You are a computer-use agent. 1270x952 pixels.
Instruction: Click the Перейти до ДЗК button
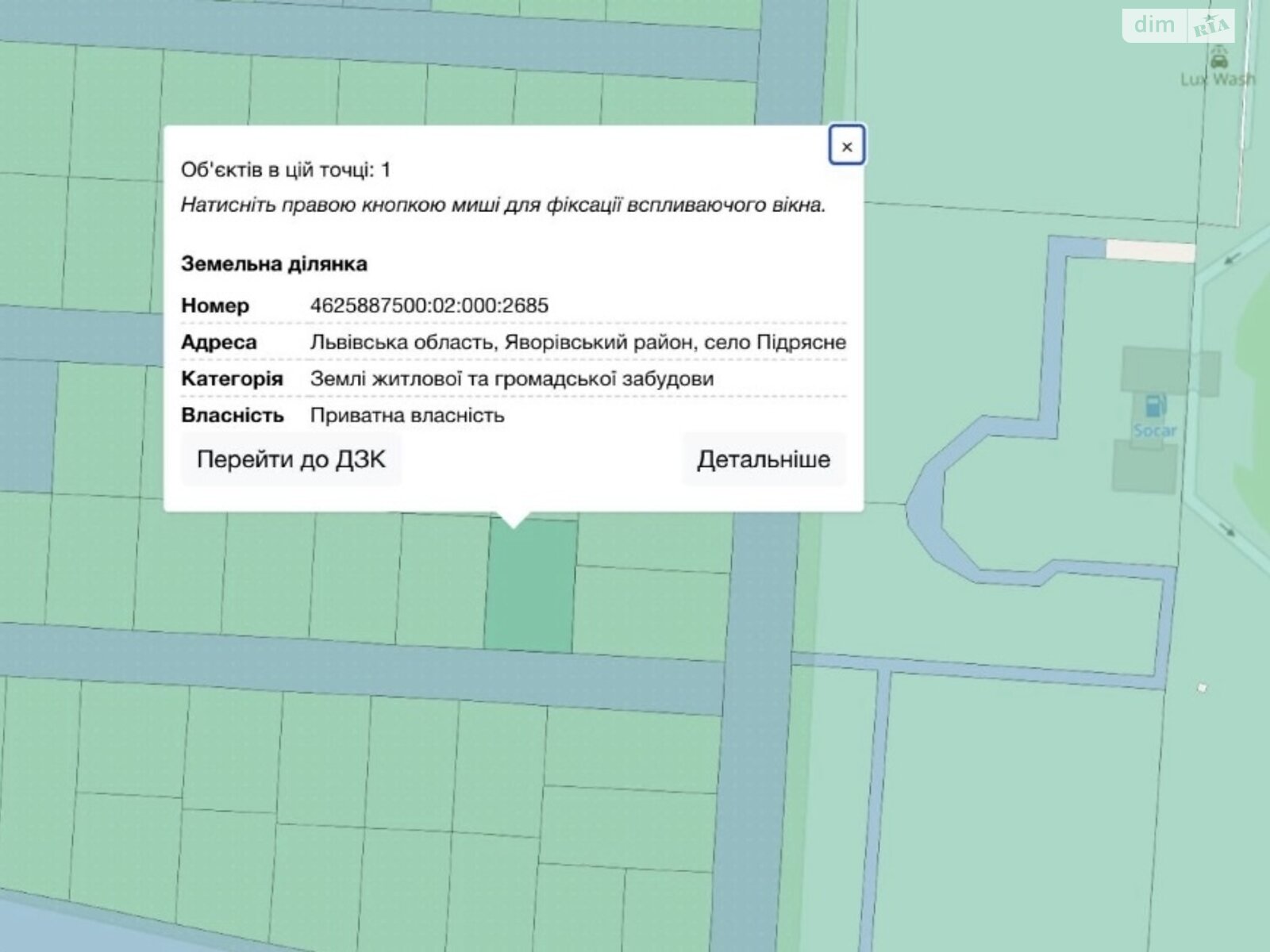pos(291,459)
